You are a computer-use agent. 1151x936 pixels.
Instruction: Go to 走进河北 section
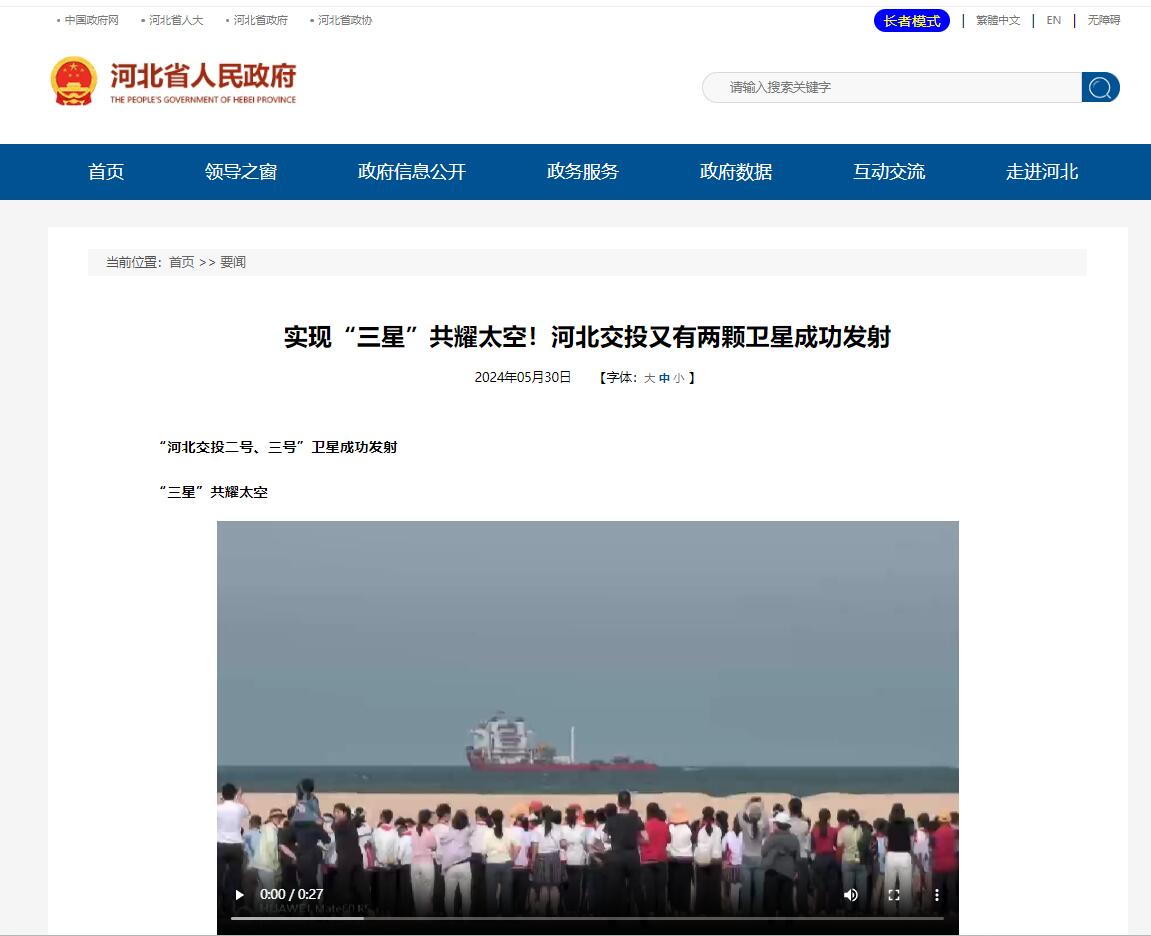[1042, 172]
